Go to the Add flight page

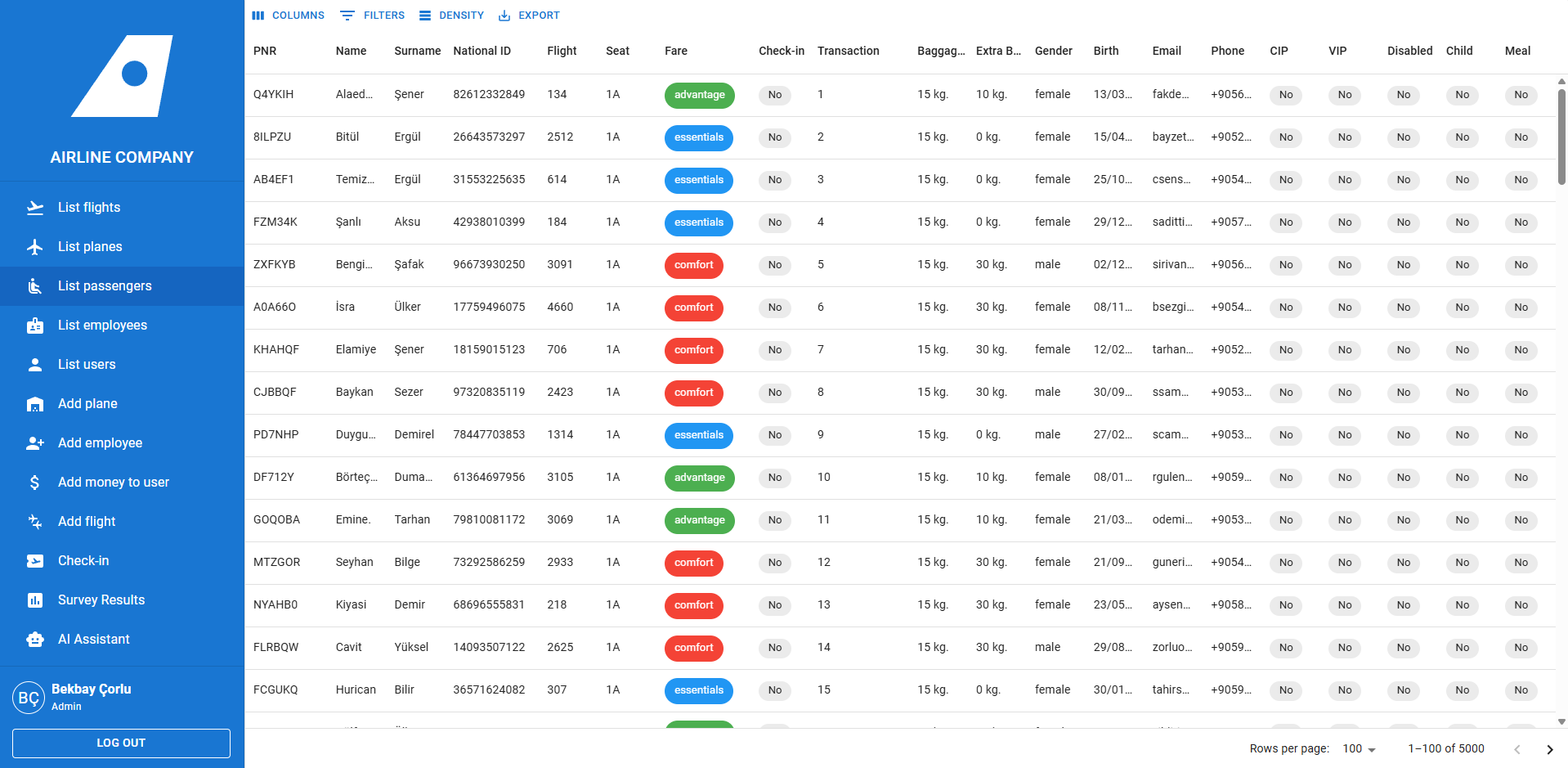(x=87, y=521)
